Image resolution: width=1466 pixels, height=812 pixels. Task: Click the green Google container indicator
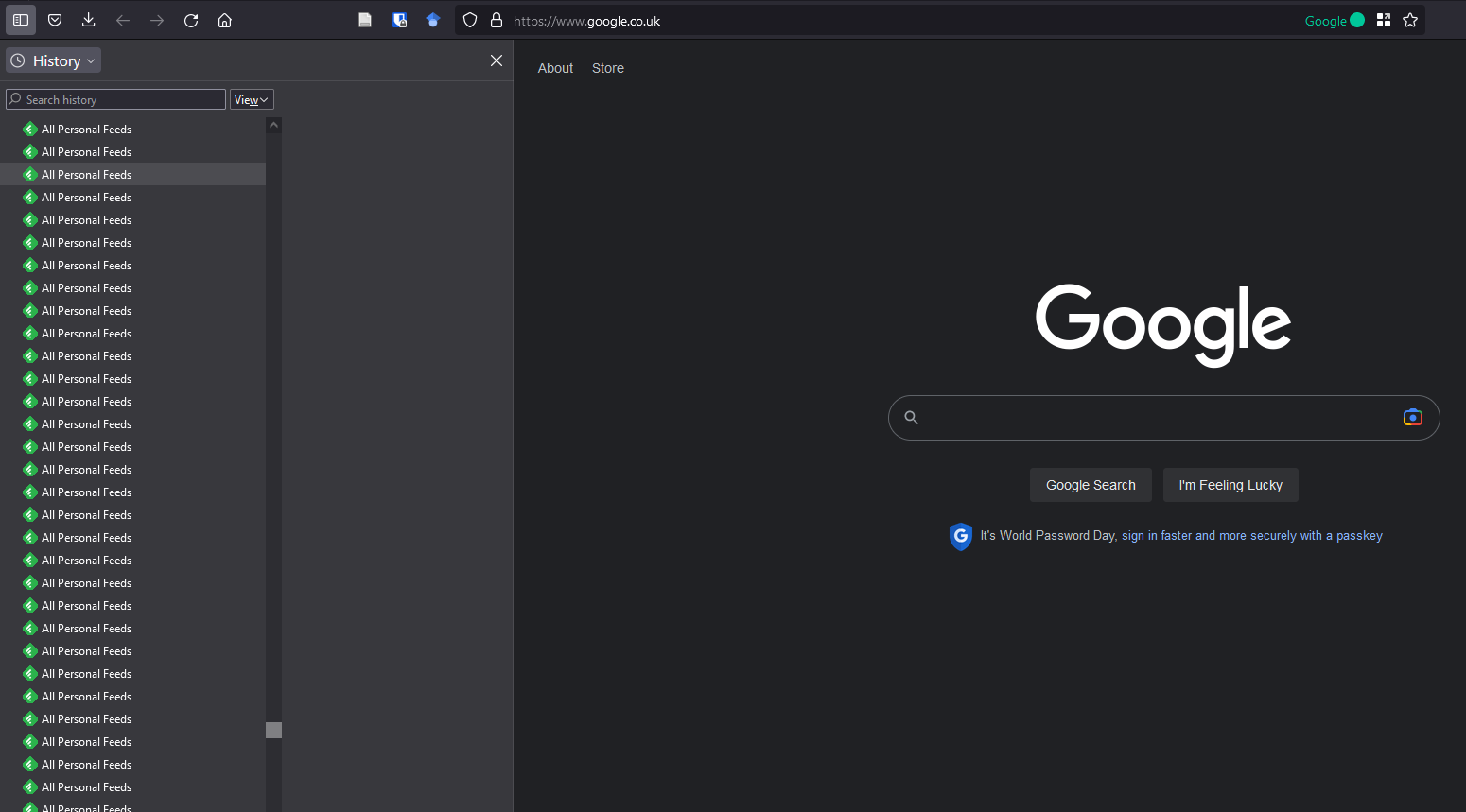click(1335, 20)
